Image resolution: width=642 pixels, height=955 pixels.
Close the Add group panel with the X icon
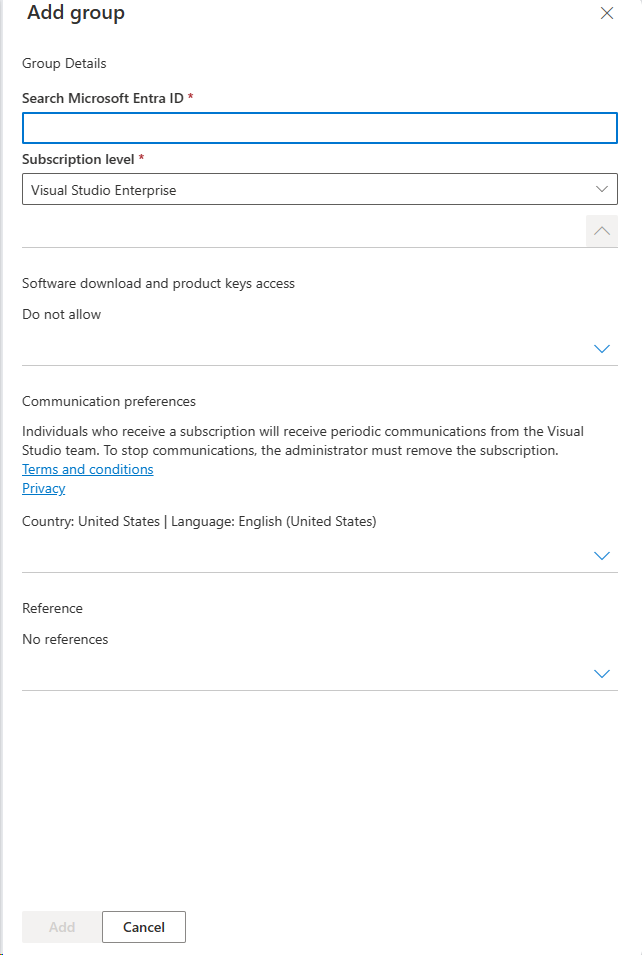(607, 13)
